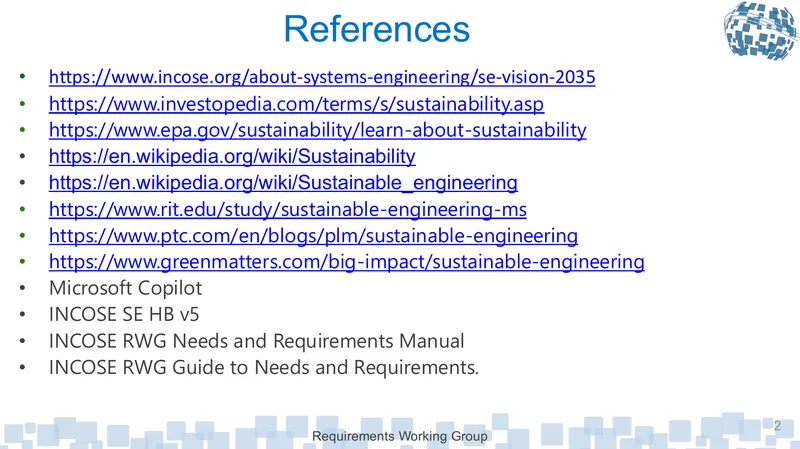Open the investopedia sustainability.asp link

(296, 104)
